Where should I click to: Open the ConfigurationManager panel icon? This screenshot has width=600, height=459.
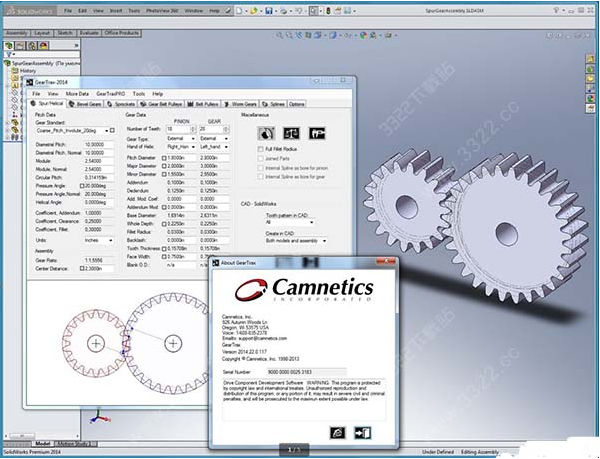[32, 46]
